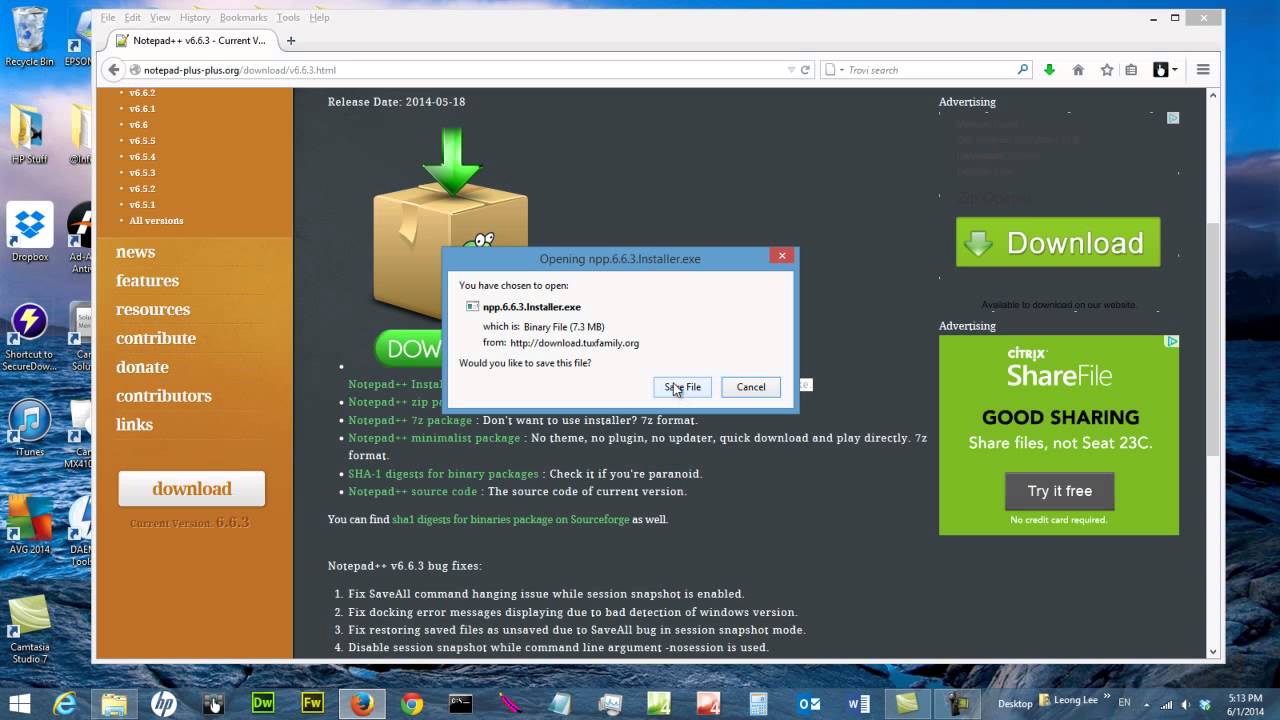The image size is (1280, 720).
Task: Open the Windows Start button
Action: pos(19,704)
